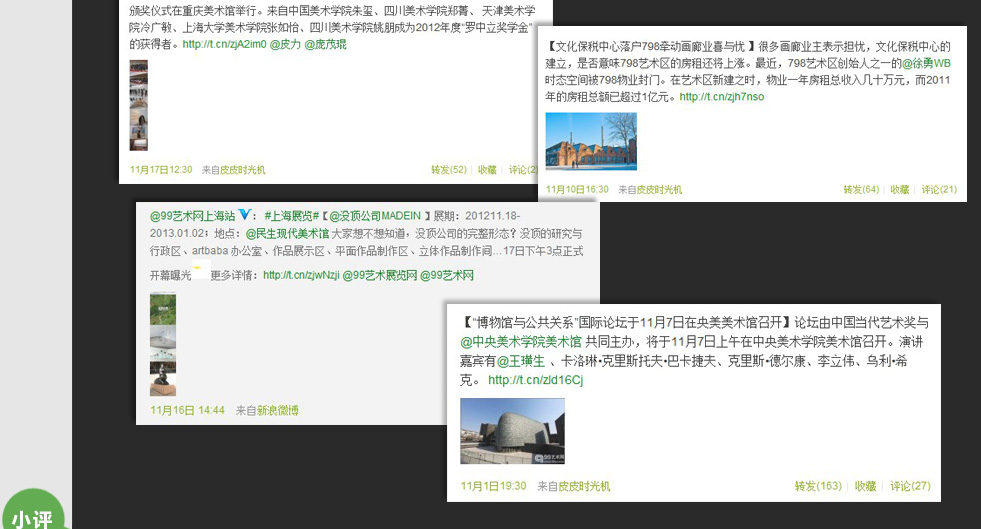Open link http://t.cn/zjA2im0
The width and height of the screenshot is (981, 529).
pyautogui.click(x=224, y=44)
